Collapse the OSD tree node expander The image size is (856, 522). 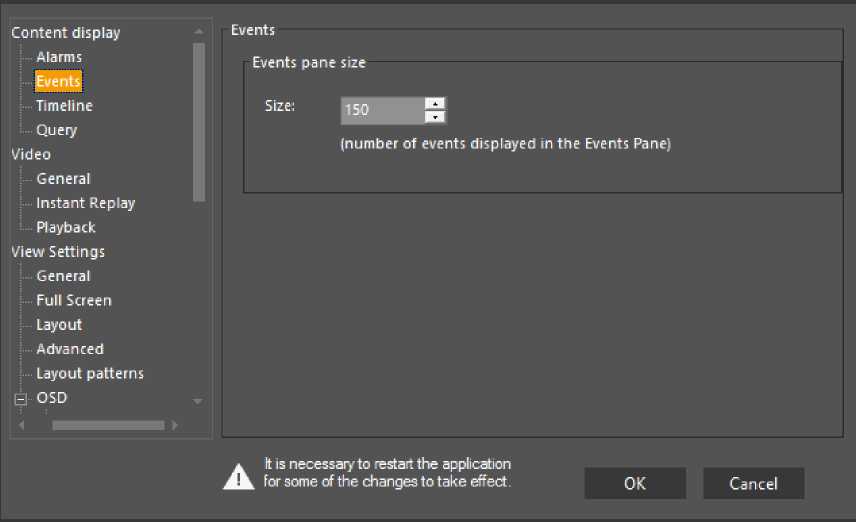tap(18, 399)
